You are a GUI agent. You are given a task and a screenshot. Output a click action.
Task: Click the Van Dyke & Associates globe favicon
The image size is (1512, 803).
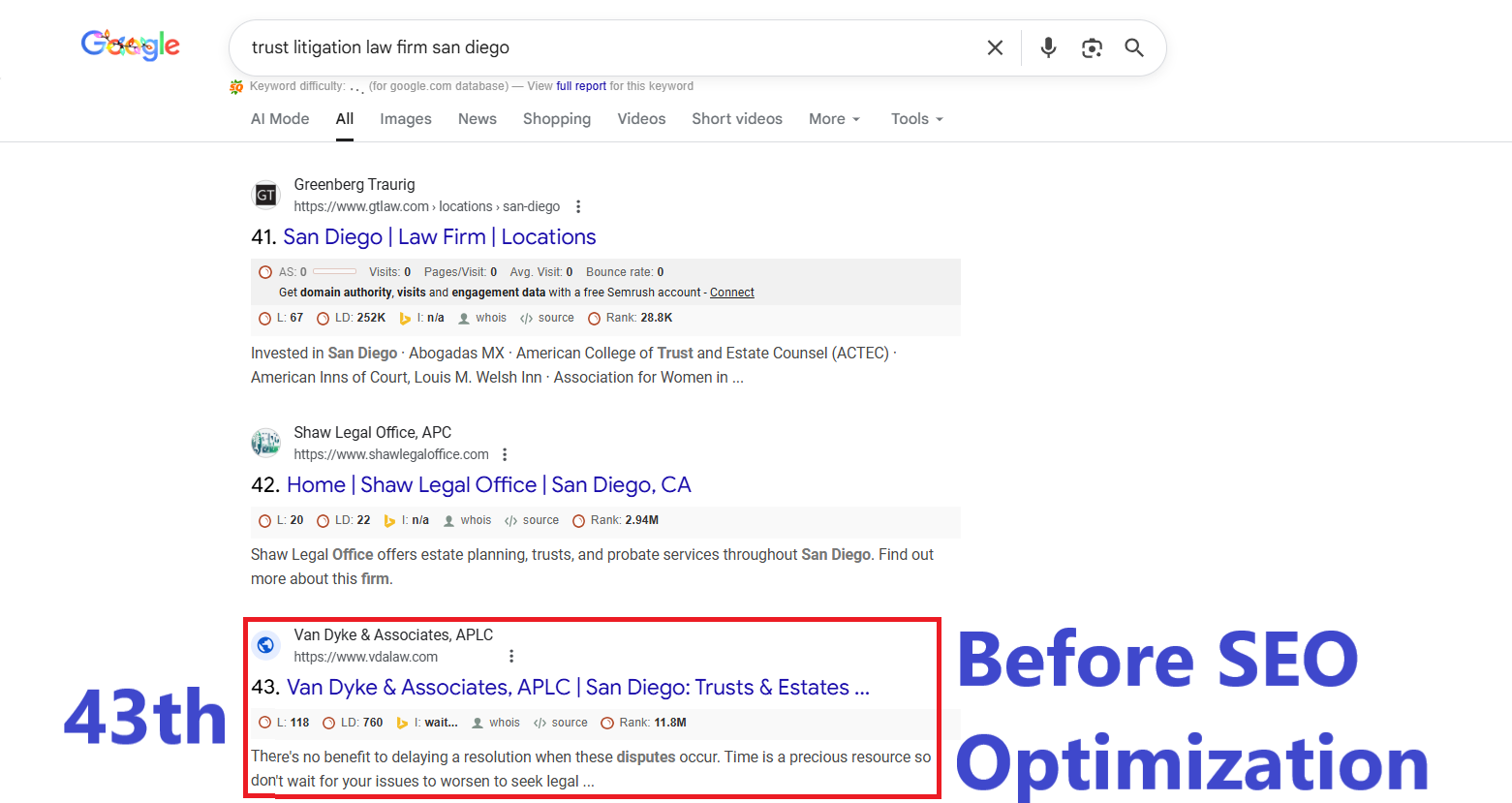265,645
